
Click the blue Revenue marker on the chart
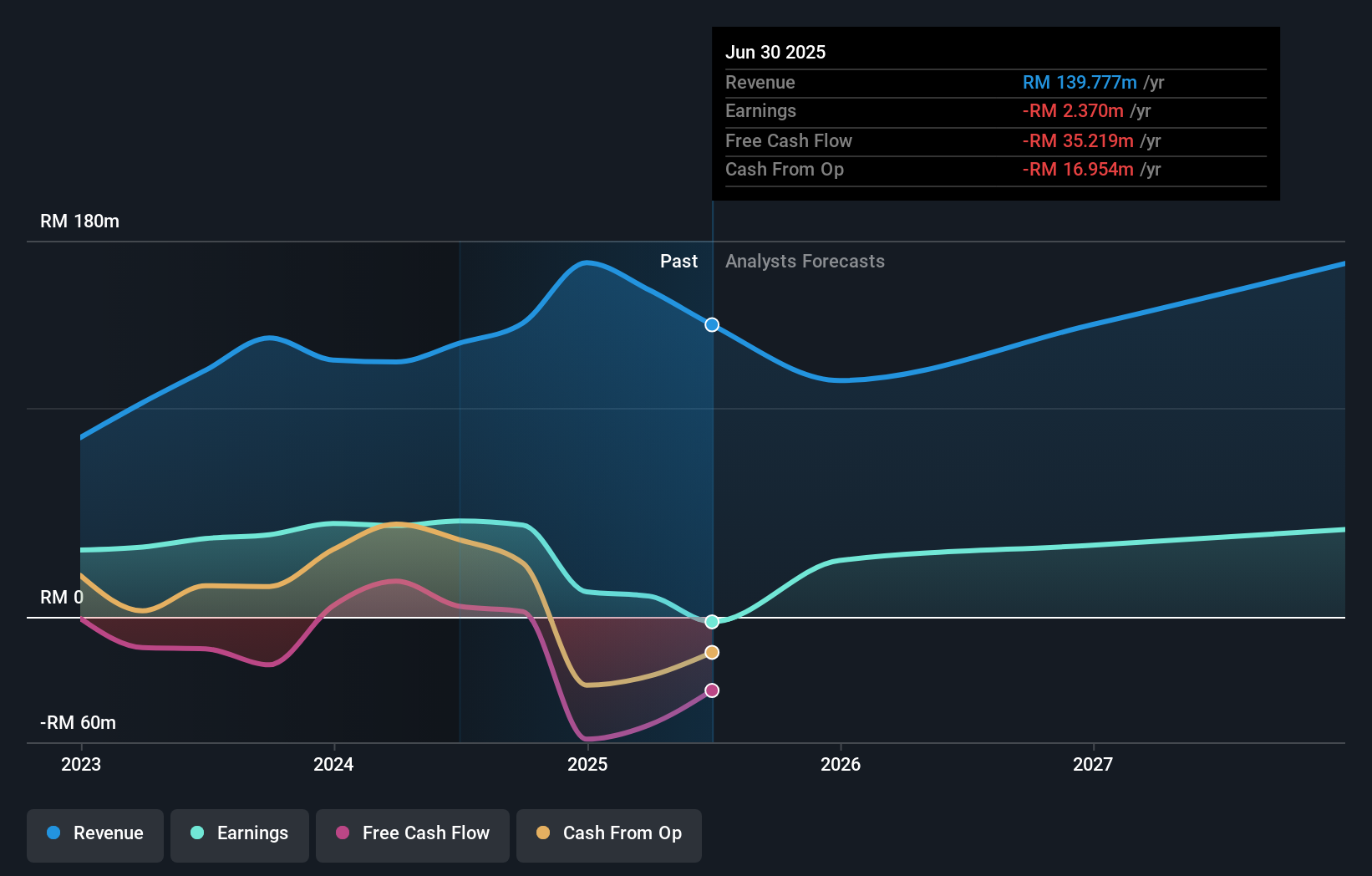pyautogui.click(x=711, y=325)
